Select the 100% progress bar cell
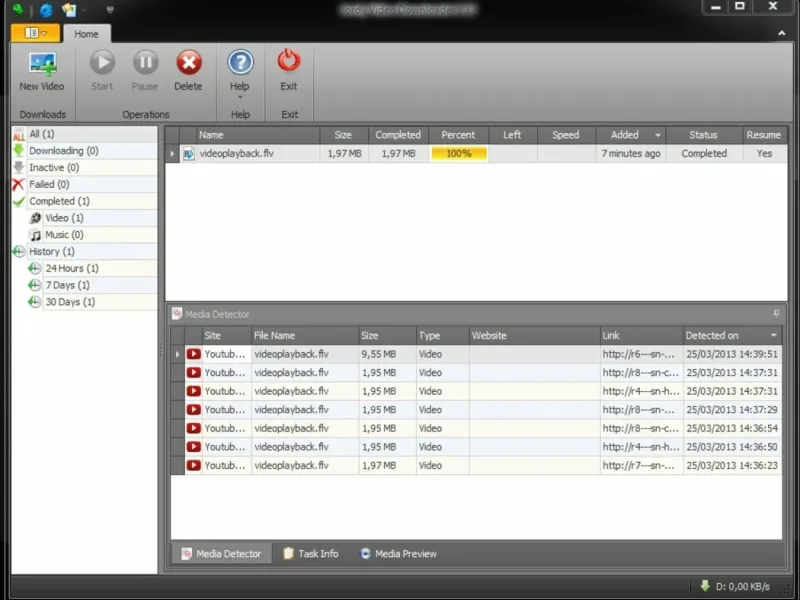 pyautogui.click(x=459, y=154)
